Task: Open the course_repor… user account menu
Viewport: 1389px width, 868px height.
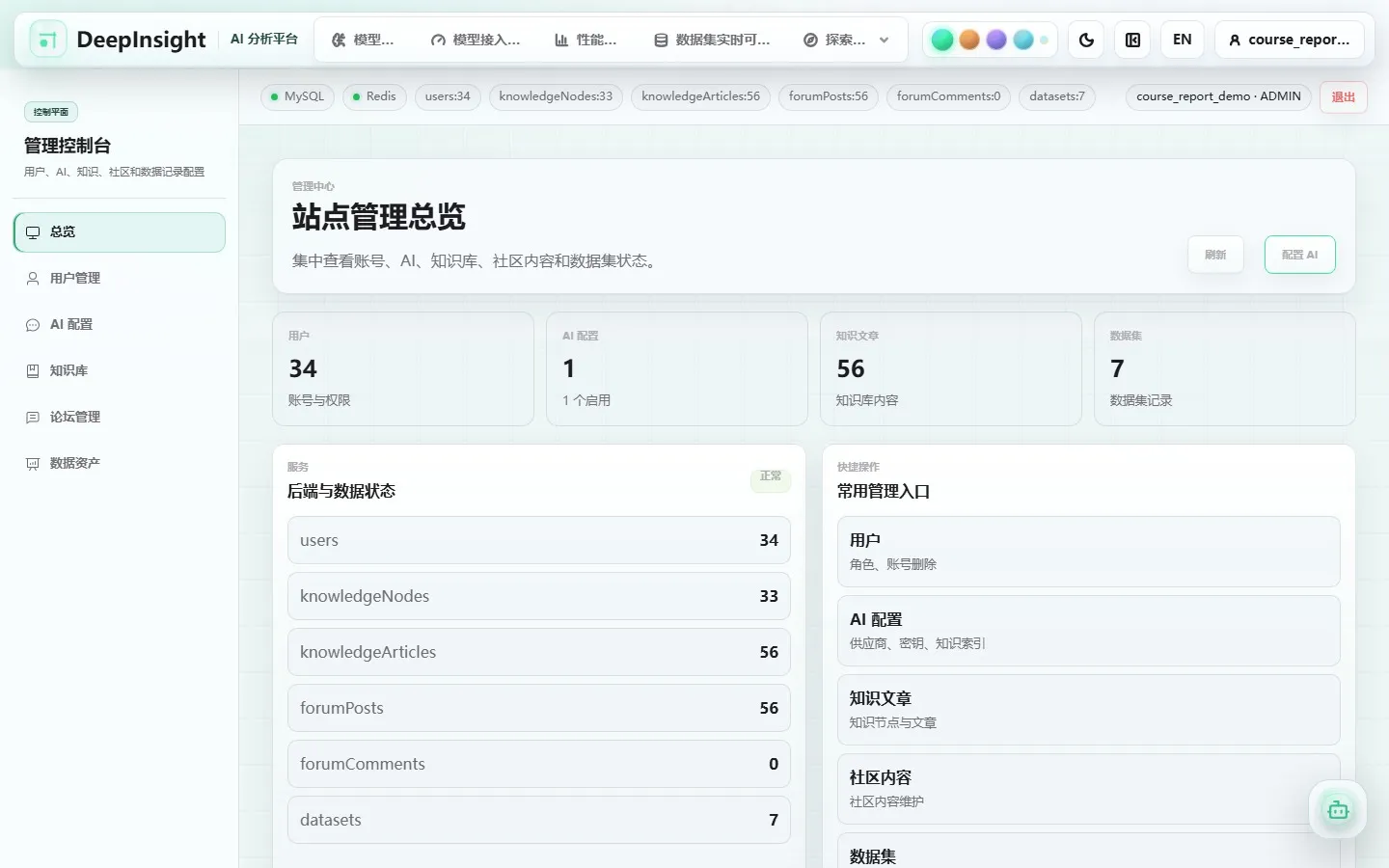Action: 1289,40
